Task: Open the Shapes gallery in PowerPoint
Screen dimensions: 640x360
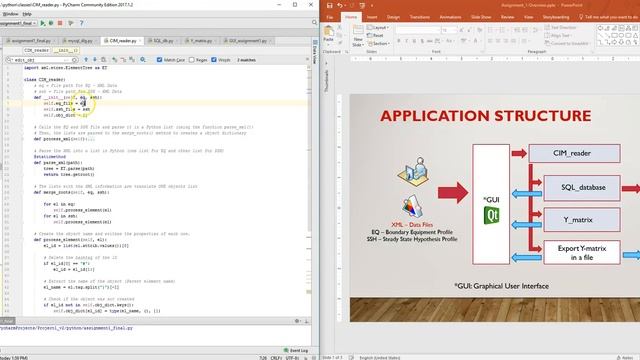Action: tap(618, 35)
